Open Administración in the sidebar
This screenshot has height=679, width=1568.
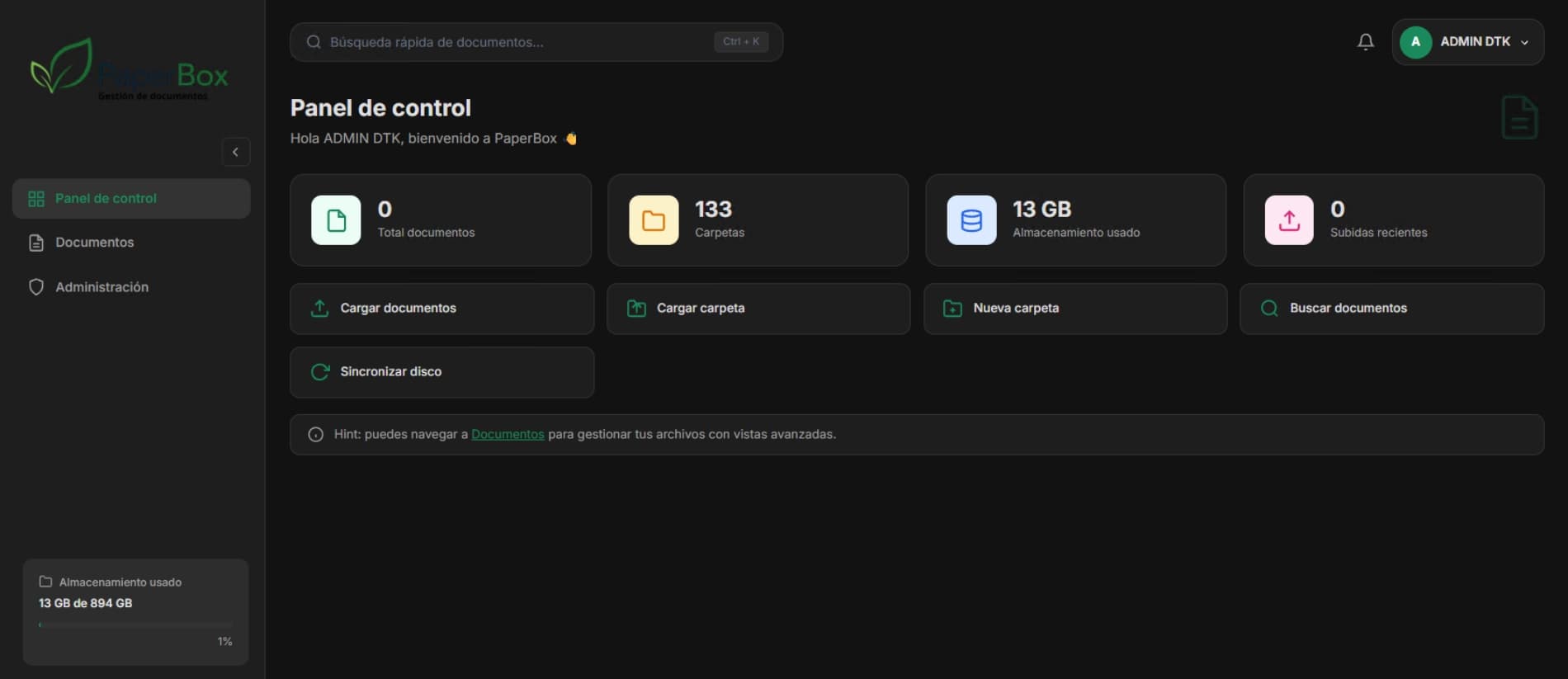[x=131, y=287]
